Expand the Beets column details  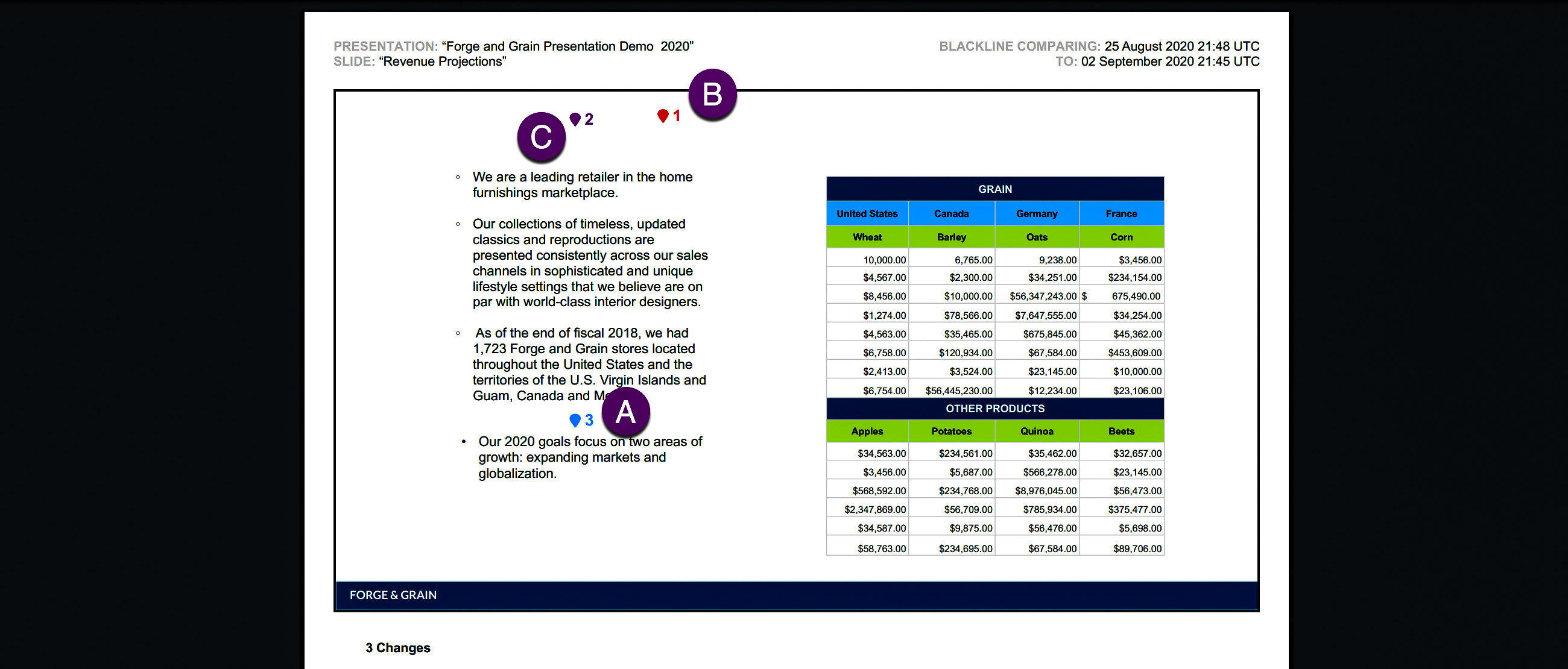point(1121,431)
